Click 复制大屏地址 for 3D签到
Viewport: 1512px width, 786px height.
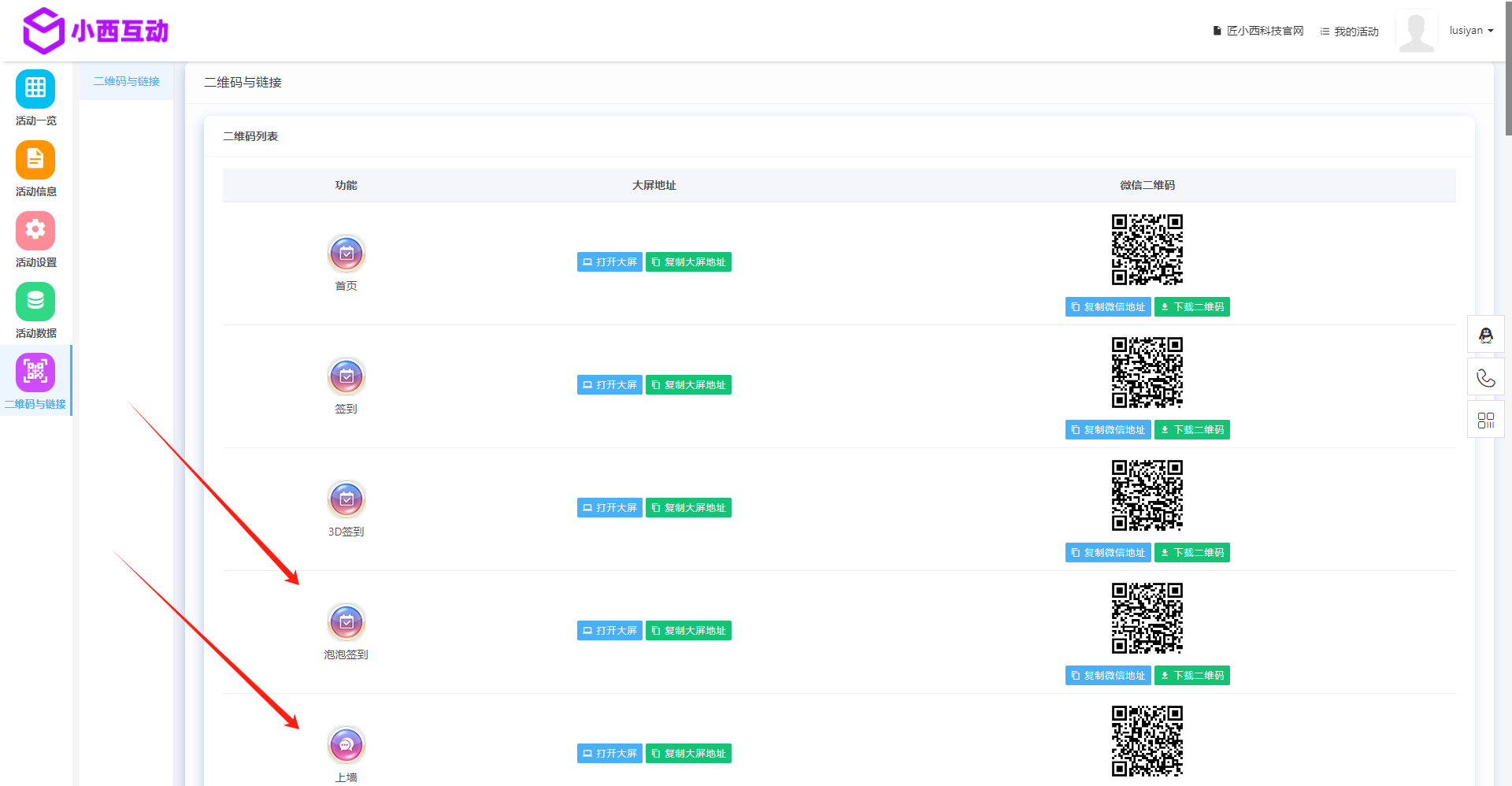pyautogui.click(x=688, y=508)
